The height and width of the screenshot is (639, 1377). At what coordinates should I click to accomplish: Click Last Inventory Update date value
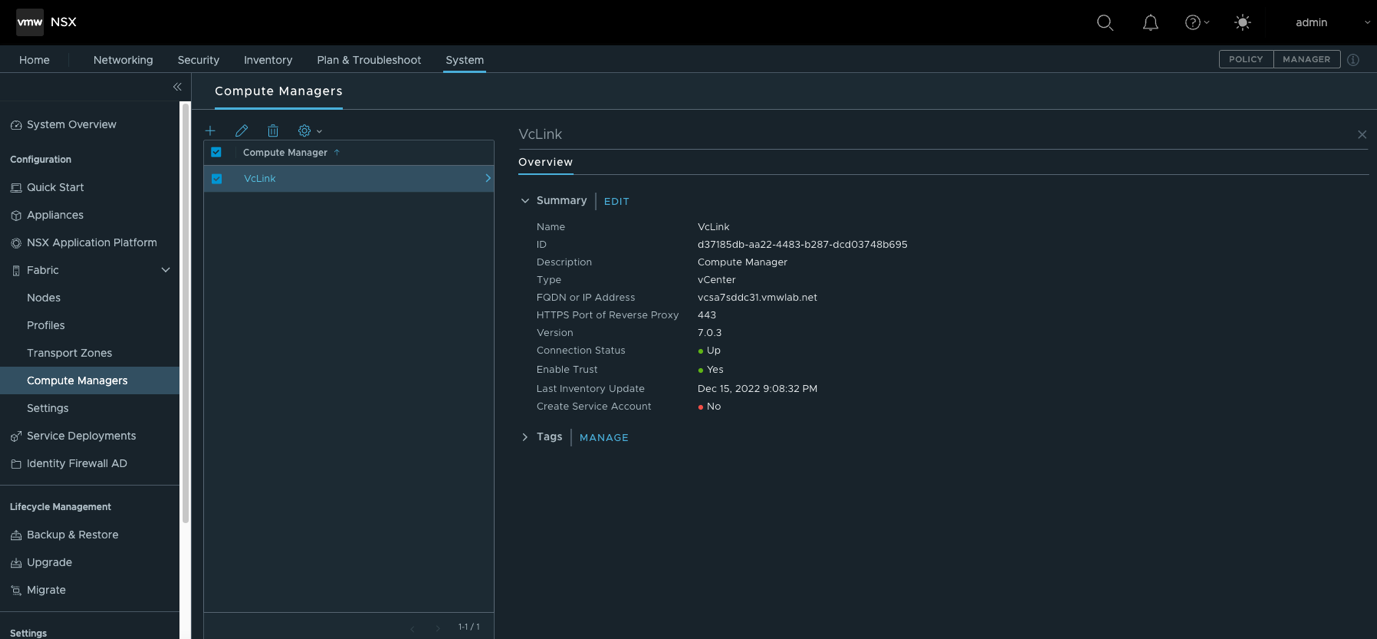click(x=757, y=389)
